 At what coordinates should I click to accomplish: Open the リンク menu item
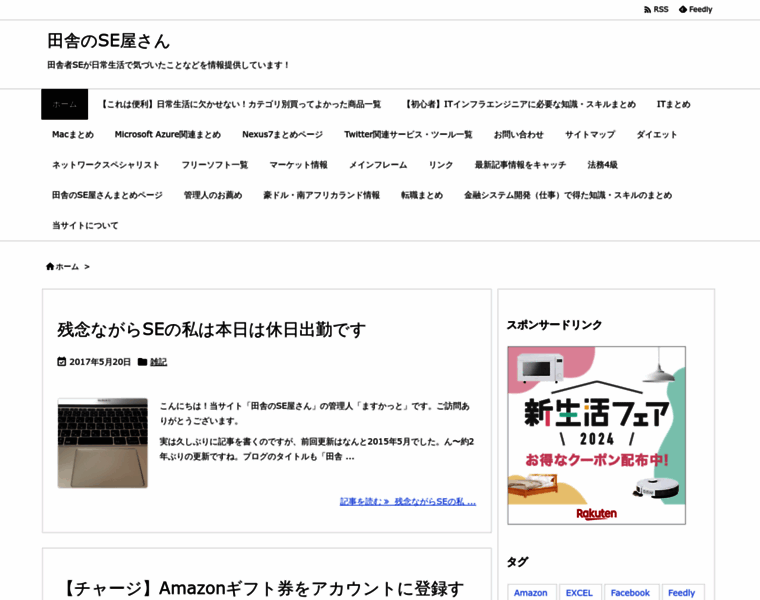pos(441,165)
